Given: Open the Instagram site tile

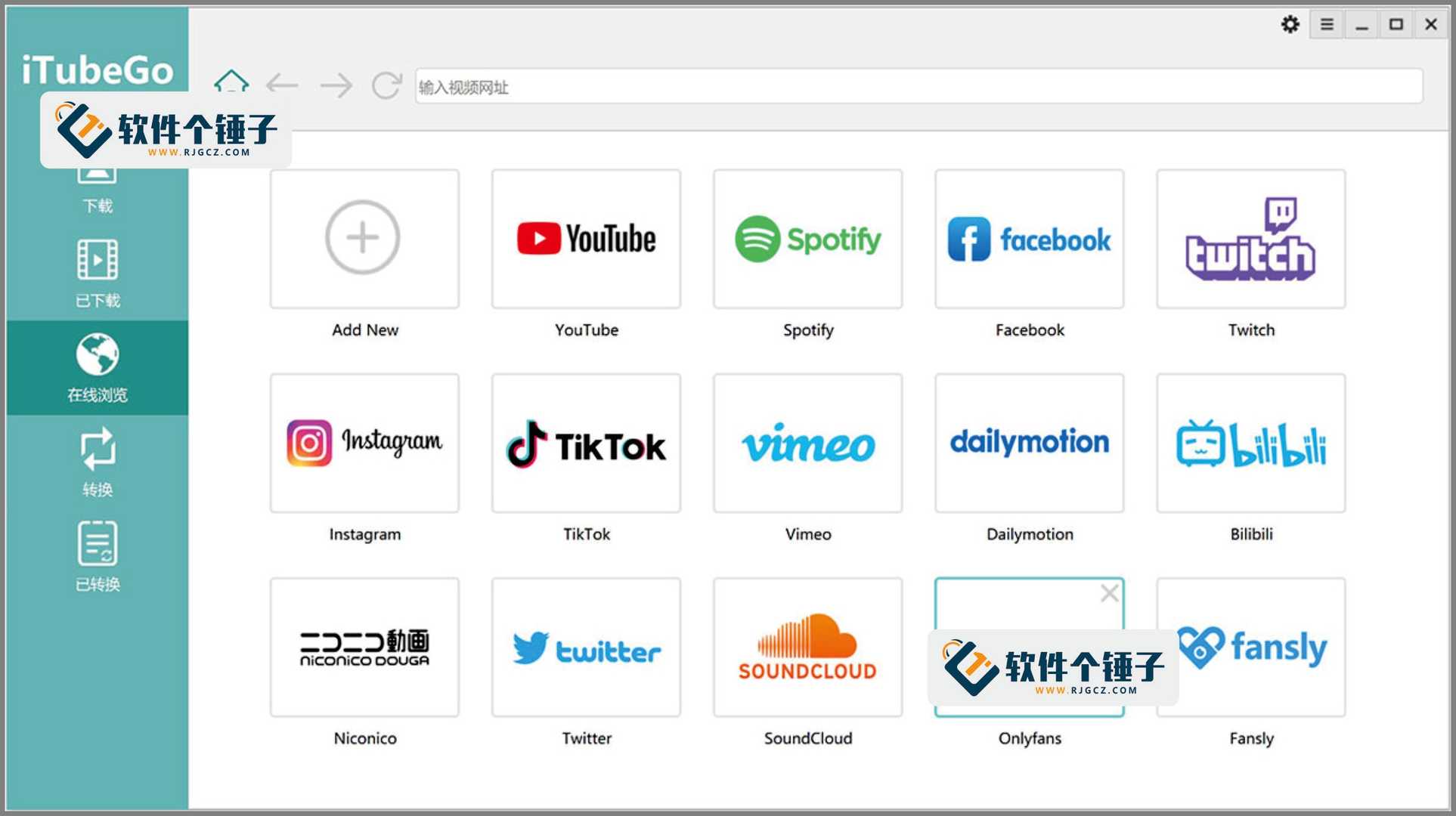Looking at the screenshot, I should pos(364,443).
